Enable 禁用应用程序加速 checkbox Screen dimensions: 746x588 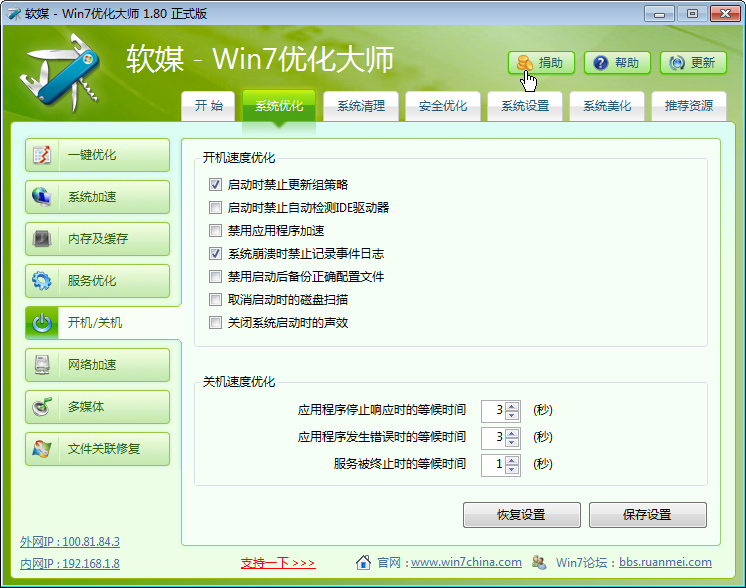tap(215, 231)
